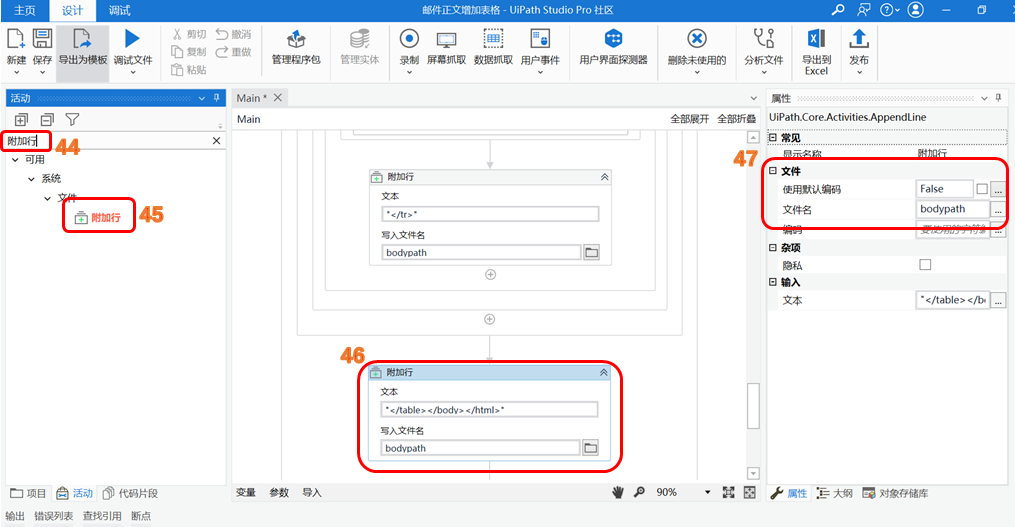The width and height of the screenshot is (1015, 527).
Task: Click designer vertical scrollbar thumb
Action: pyautogui.click(x=753, y=406)
